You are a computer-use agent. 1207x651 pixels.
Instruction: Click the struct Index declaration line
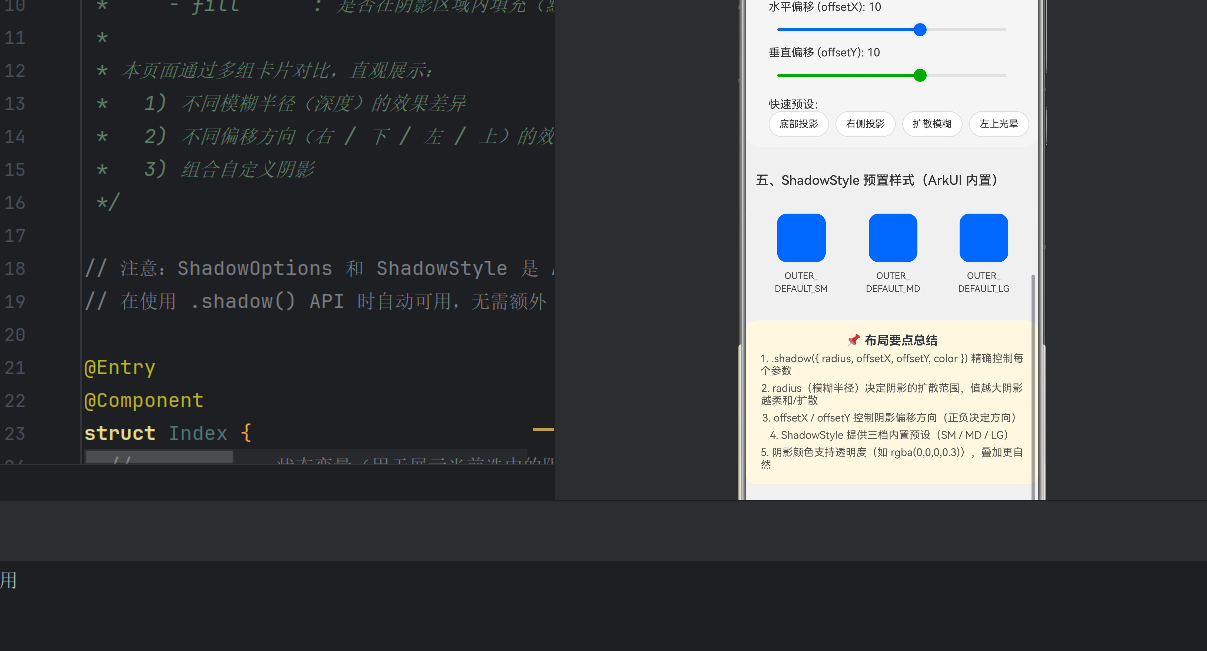point(168,433)
